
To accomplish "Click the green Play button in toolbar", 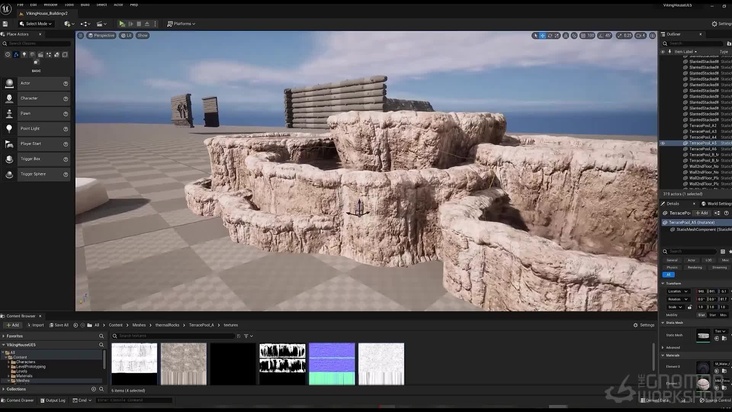I will click(122, 23).
